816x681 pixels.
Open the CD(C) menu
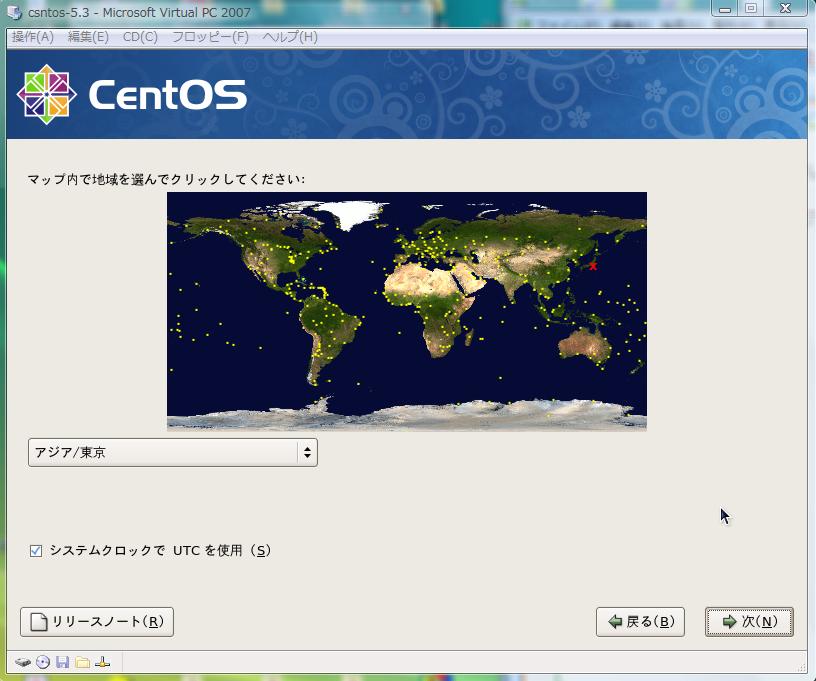[140, 37]
